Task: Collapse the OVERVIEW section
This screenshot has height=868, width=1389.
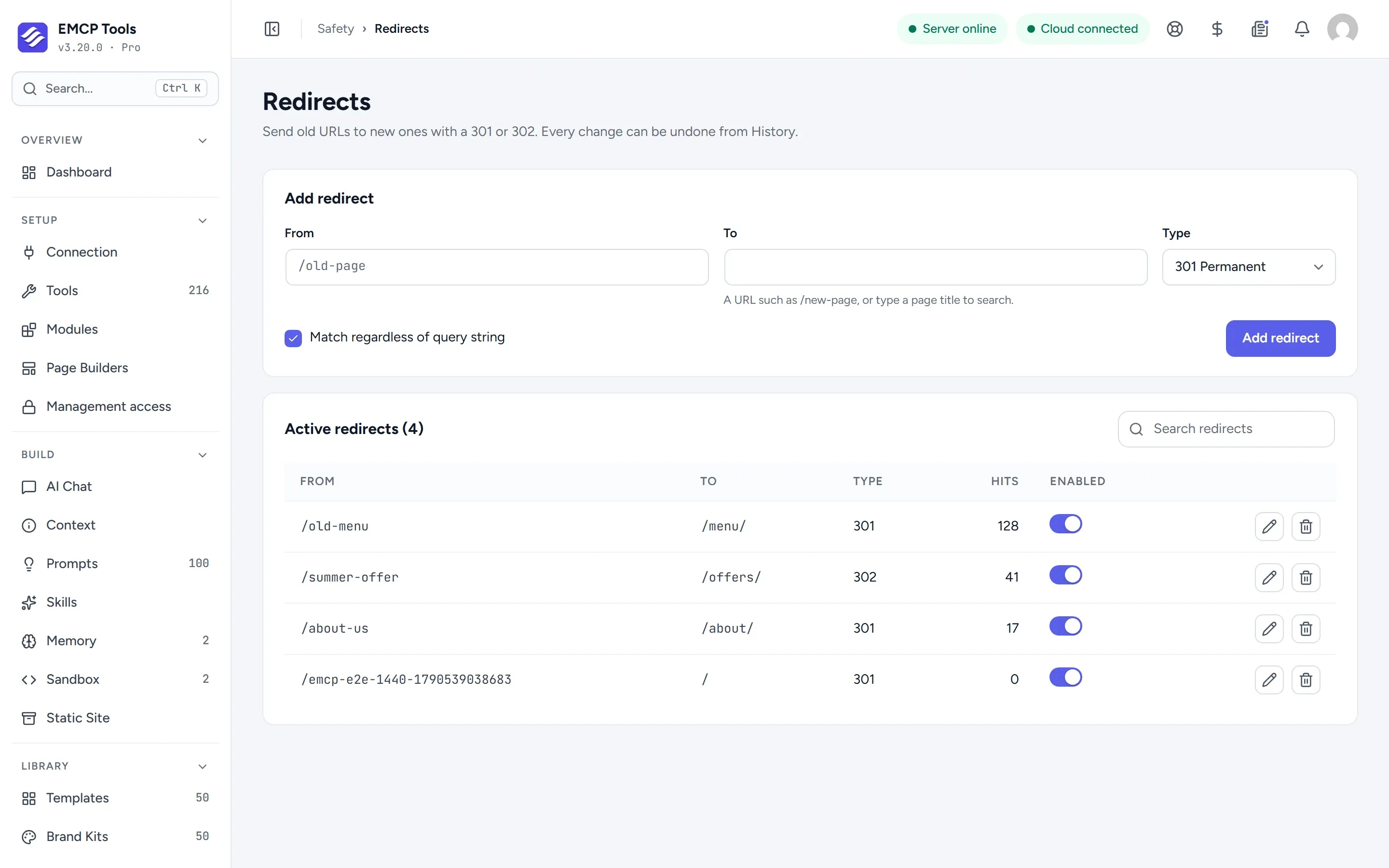Action: (x=202, y=141)
